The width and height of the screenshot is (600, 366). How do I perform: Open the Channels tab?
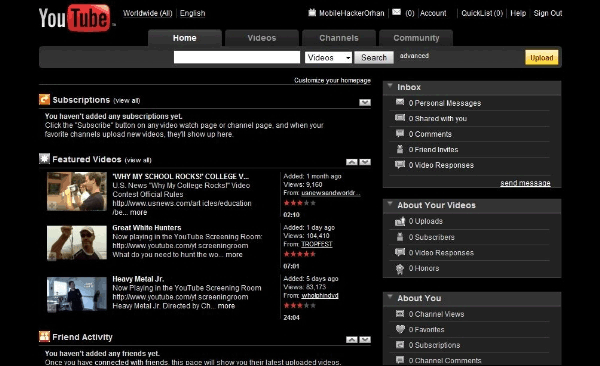(x=339, y=38)
